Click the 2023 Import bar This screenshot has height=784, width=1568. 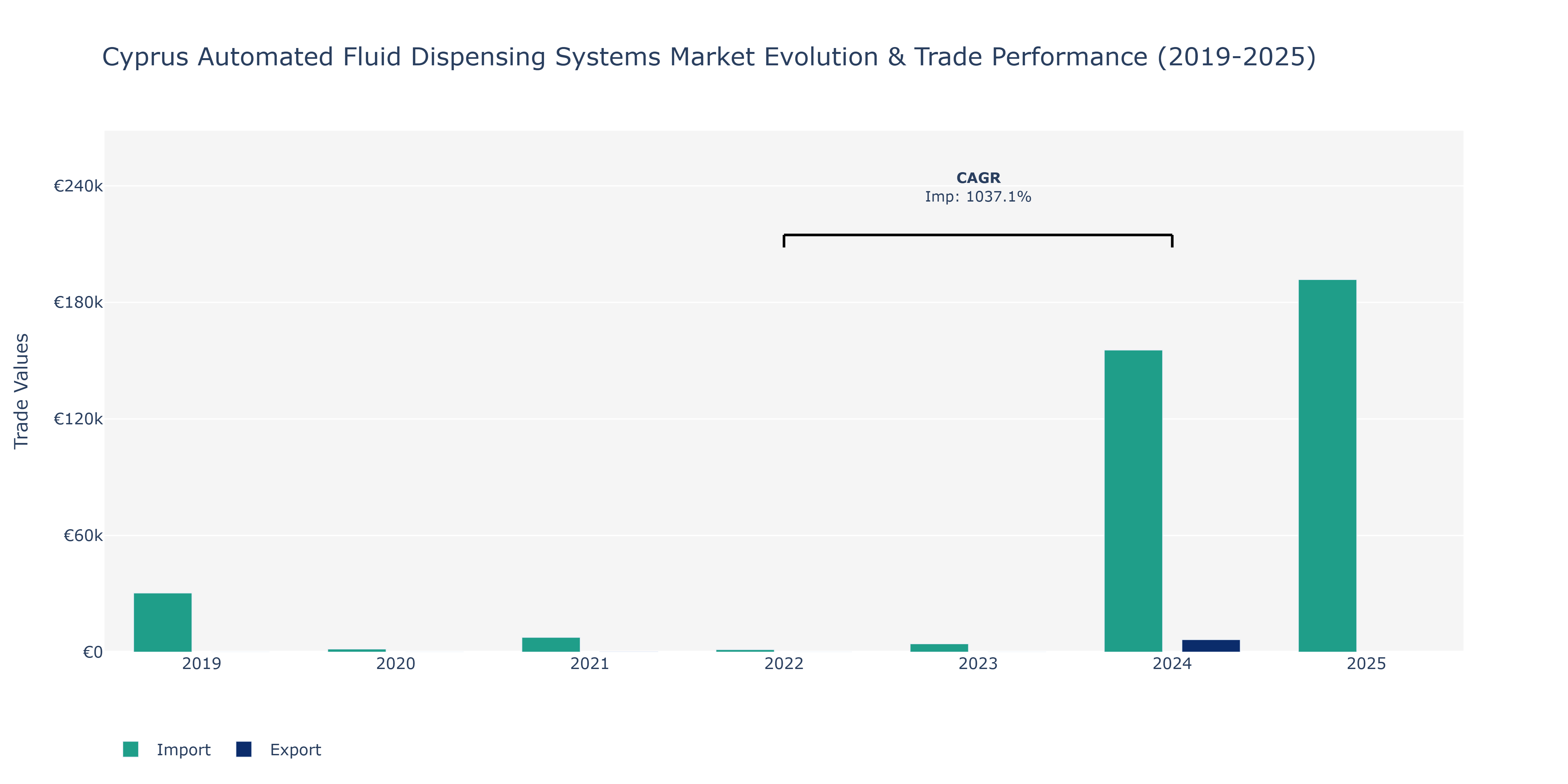pyautogui.click(x=939, y=648)
